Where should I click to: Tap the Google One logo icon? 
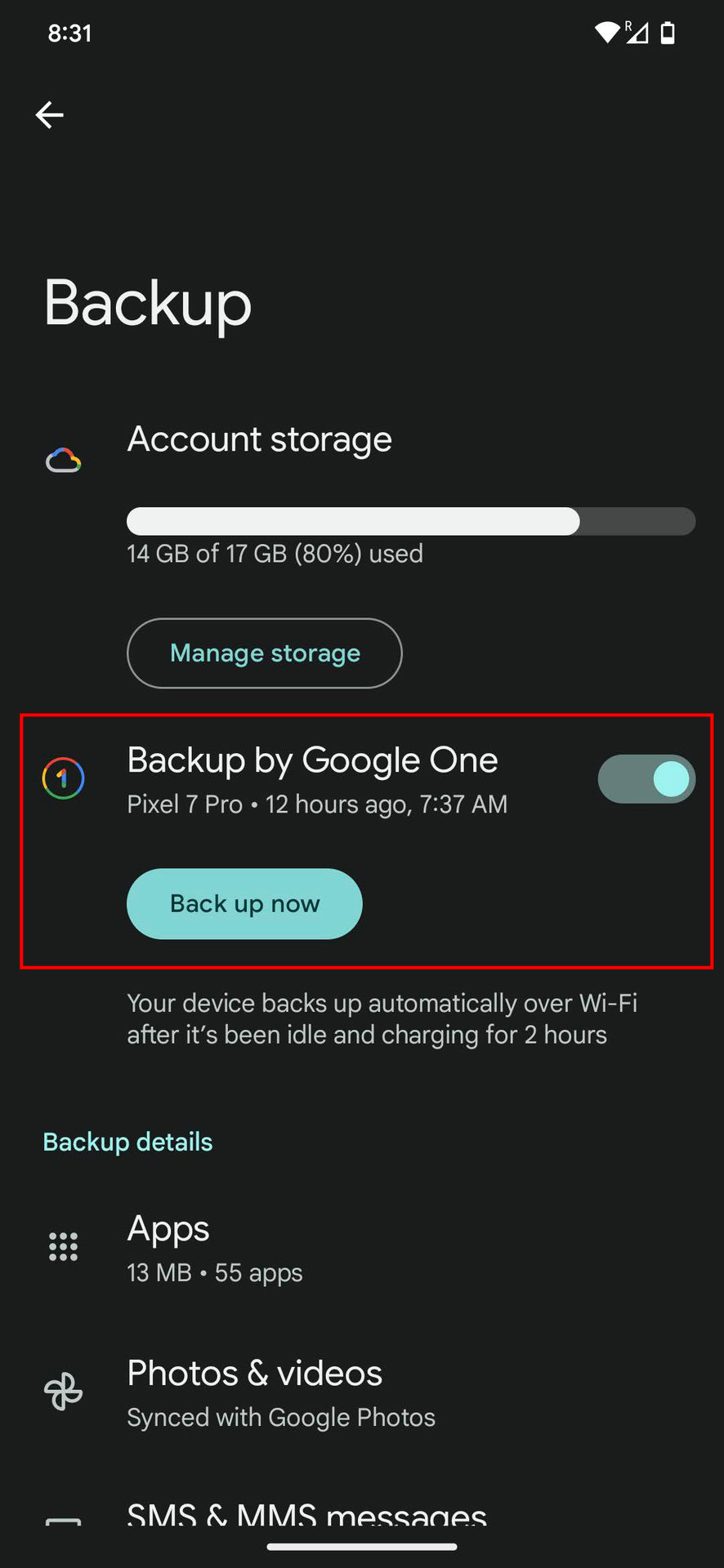click(63, 778)
